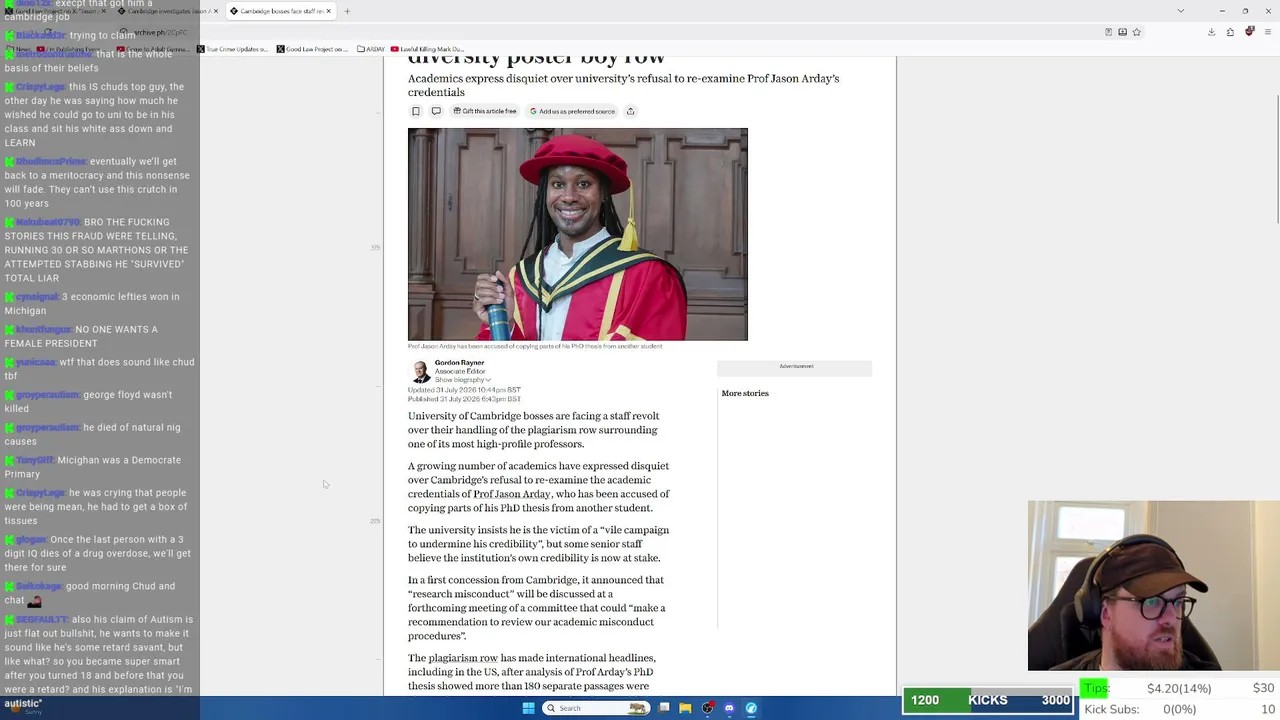
Task: Open the browser hamburger menu
Action: click(1268, 32)
